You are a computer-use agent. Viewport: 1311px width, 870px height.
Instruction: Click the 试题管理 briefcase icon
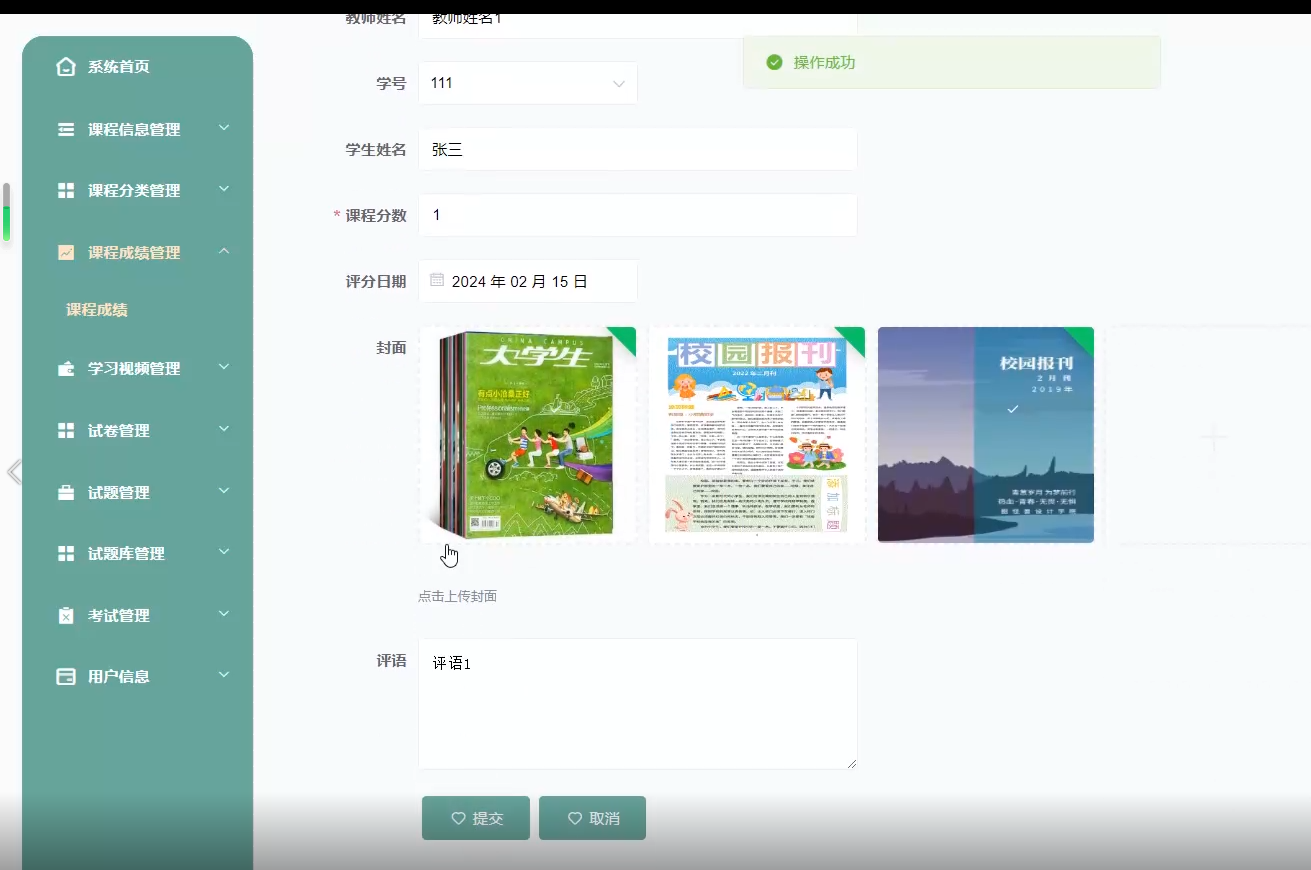pos(66,493)
